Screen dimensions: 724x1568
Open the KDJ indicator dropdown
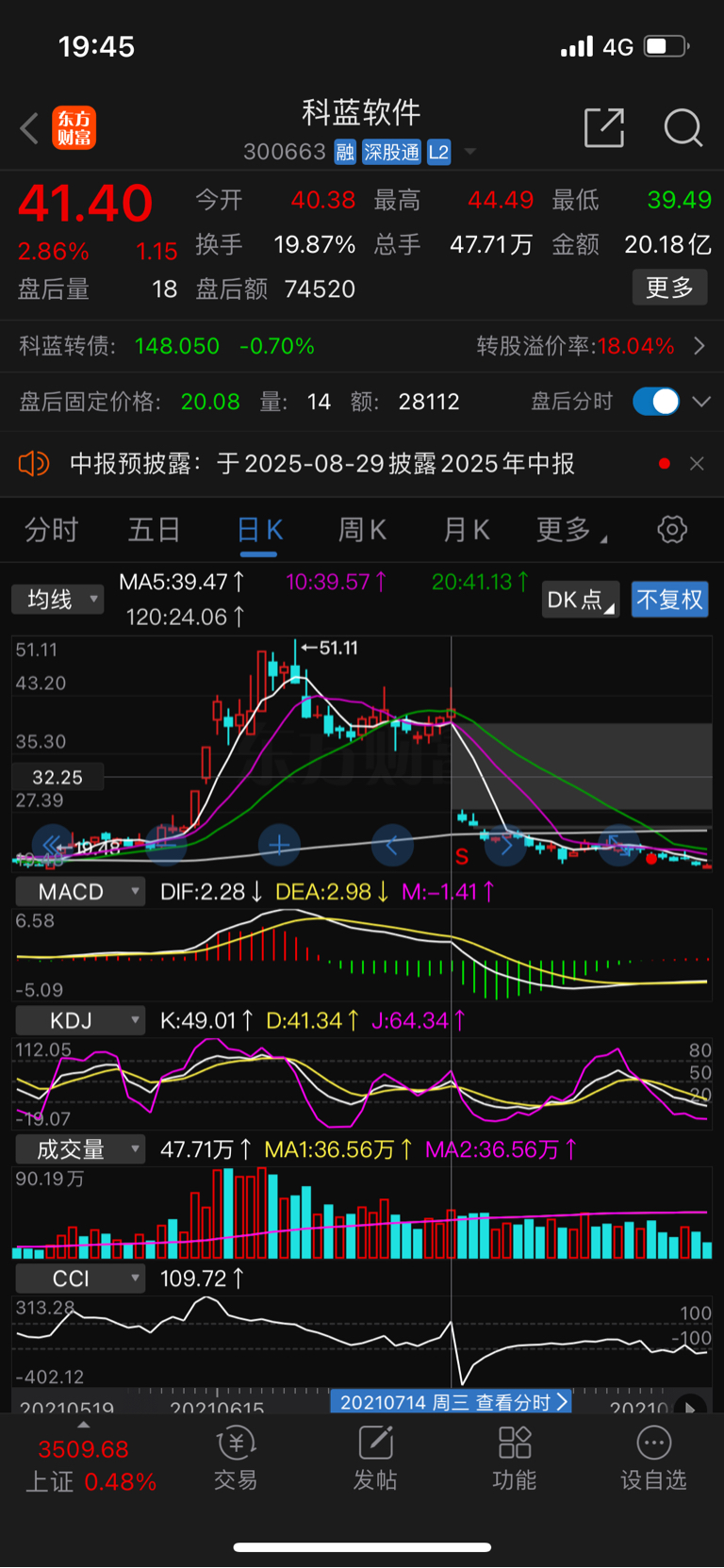80,1020
